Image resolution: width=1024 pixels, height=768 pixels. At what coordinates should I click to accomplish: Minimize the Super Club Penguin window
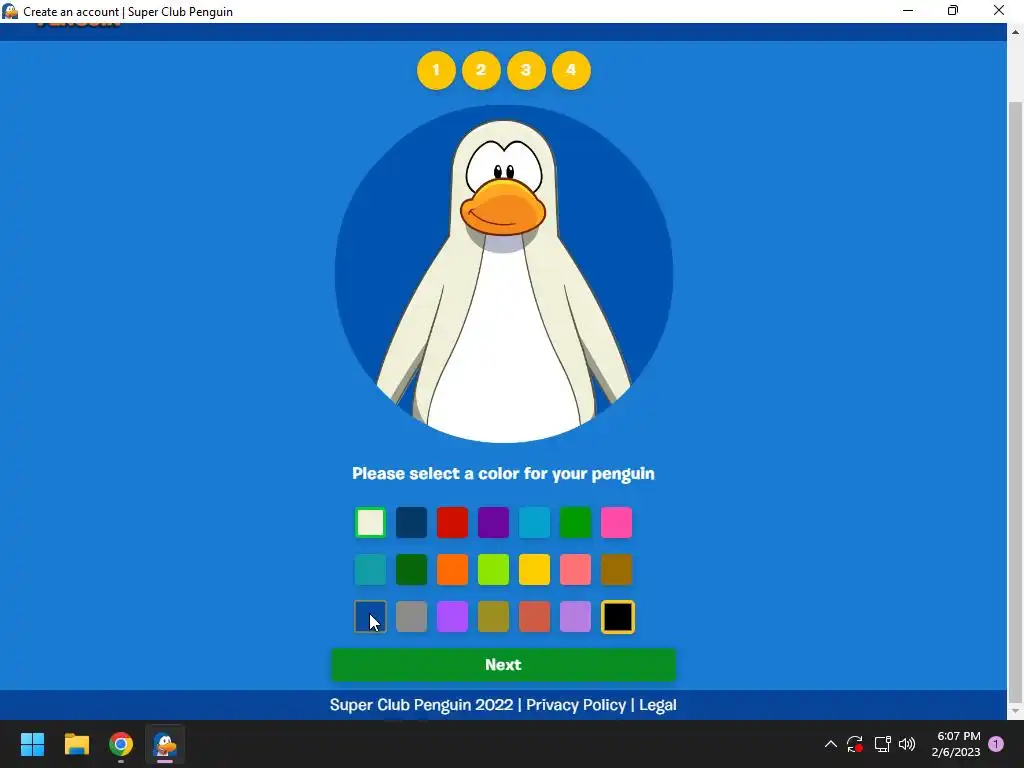click(908, 11)
